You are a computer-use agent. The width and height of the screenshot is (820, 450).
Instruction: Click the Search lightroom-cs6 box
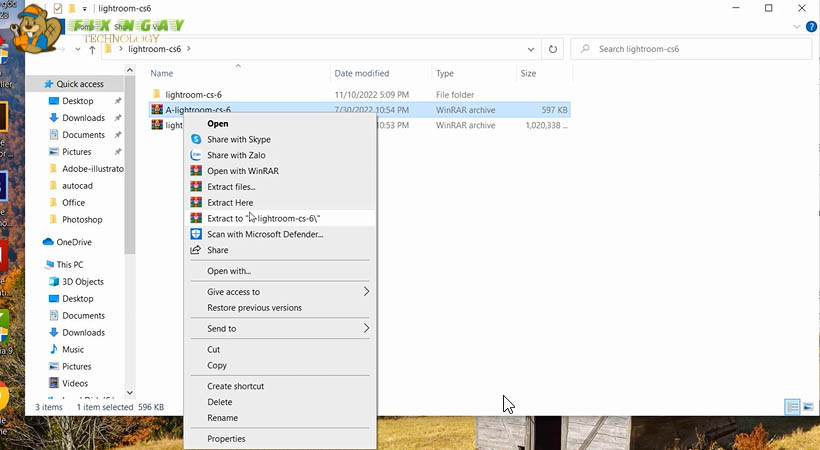[691, 49]
